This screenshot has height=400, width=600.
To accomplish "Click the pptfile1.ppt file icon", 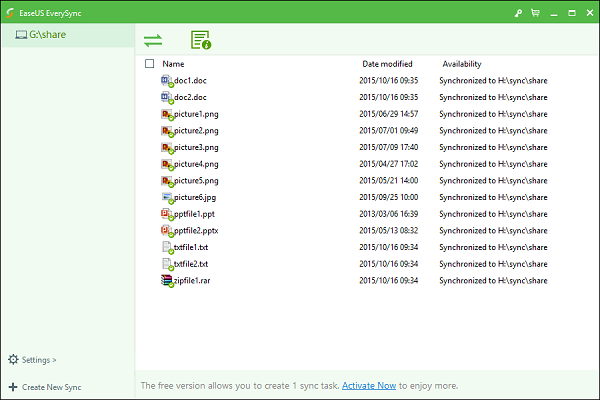I will coord(167,214).
